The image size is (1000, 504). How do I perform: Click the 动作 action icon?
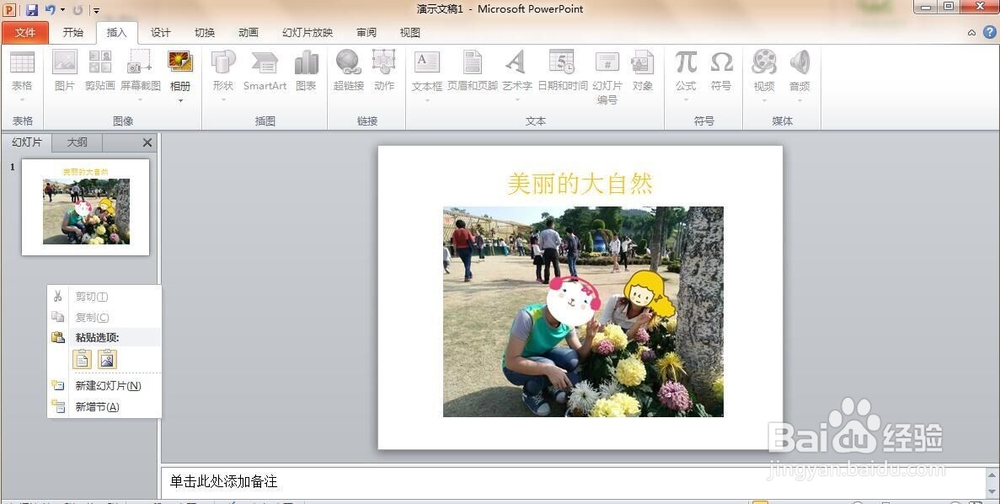pos(384,70)
